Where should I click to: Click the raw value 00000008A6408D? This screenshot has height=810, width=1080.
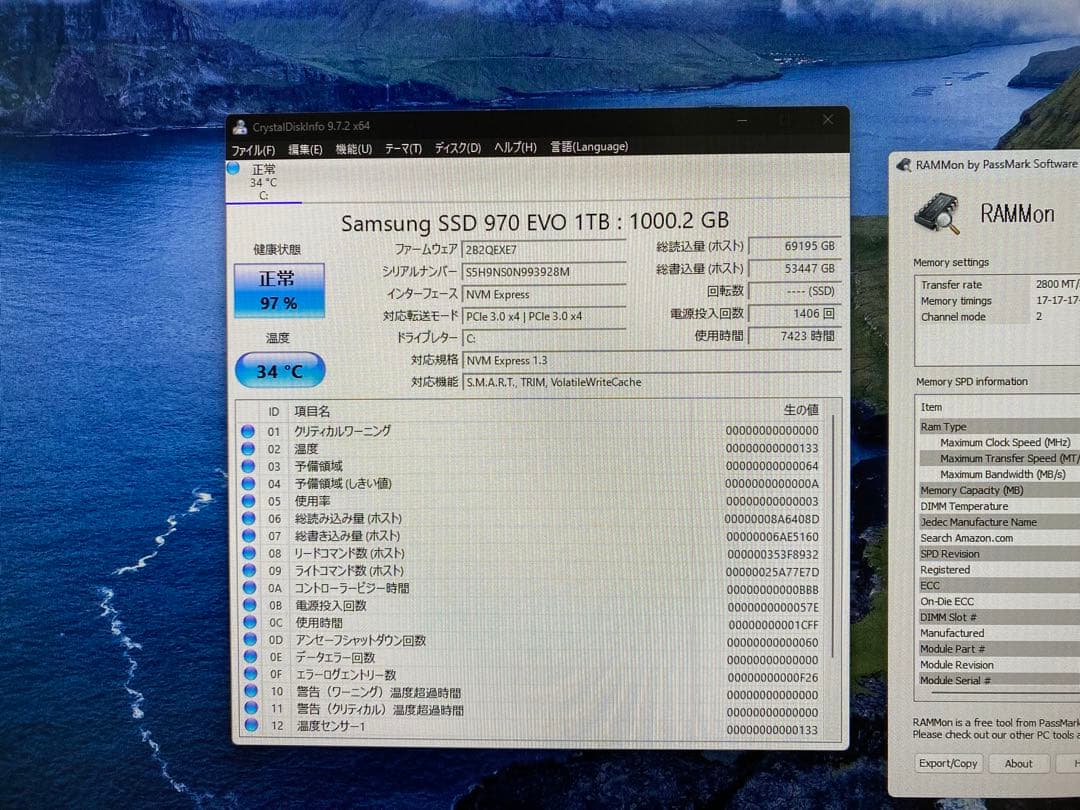pos(771,519)
